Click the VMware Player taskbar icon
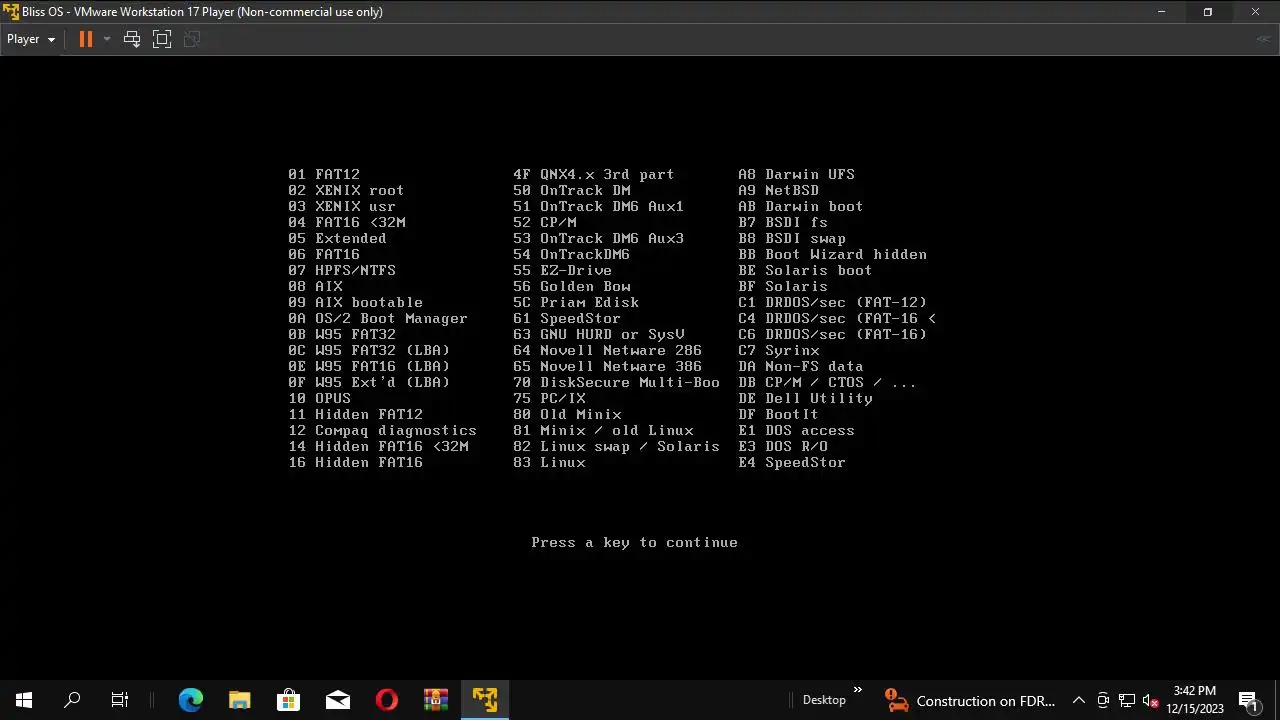The width and height of the screenshot is (1280, 720). click(485, 700)
